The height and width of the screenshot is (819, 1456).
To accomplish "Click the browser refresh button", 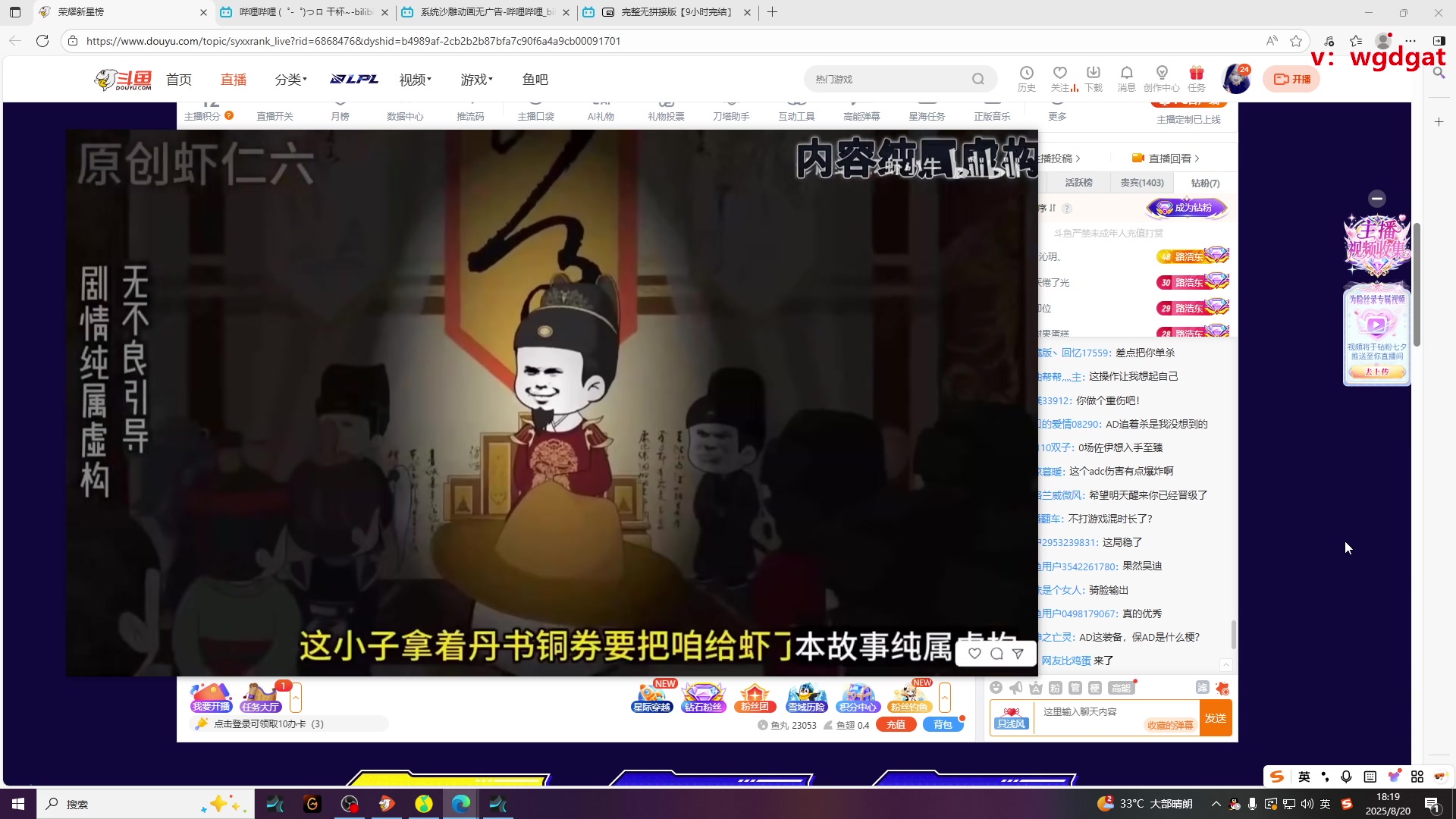I will tap(42, 41).
